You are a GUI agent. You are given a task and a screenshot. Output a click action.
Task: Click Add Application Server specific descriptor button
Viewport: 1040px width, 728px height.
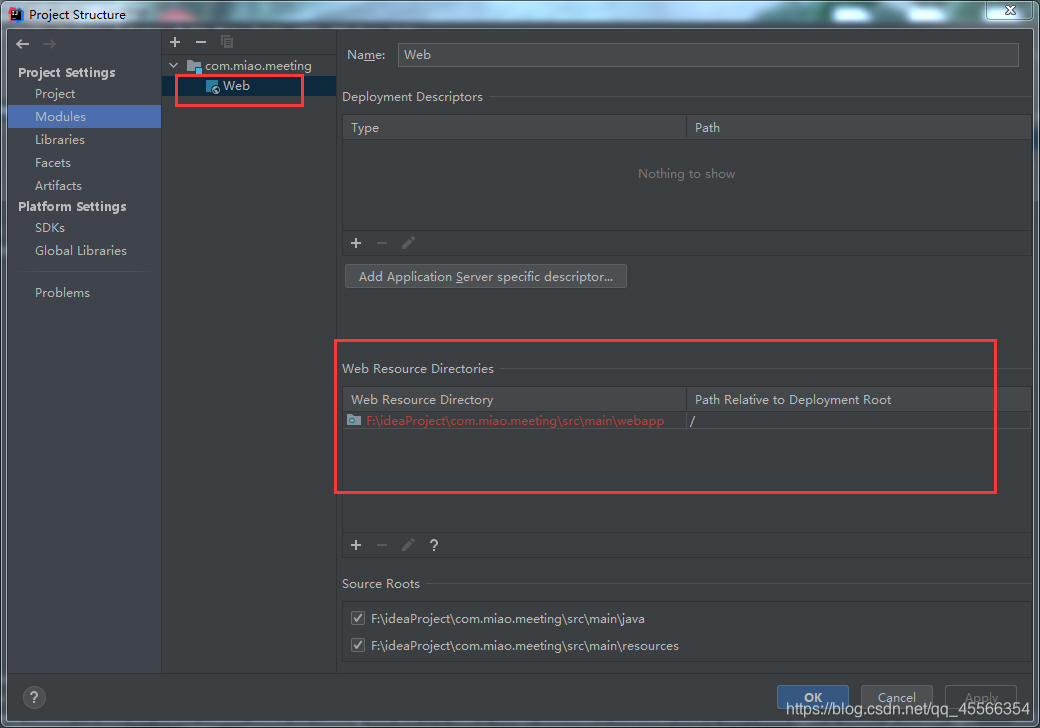click(x=485, y=276)
